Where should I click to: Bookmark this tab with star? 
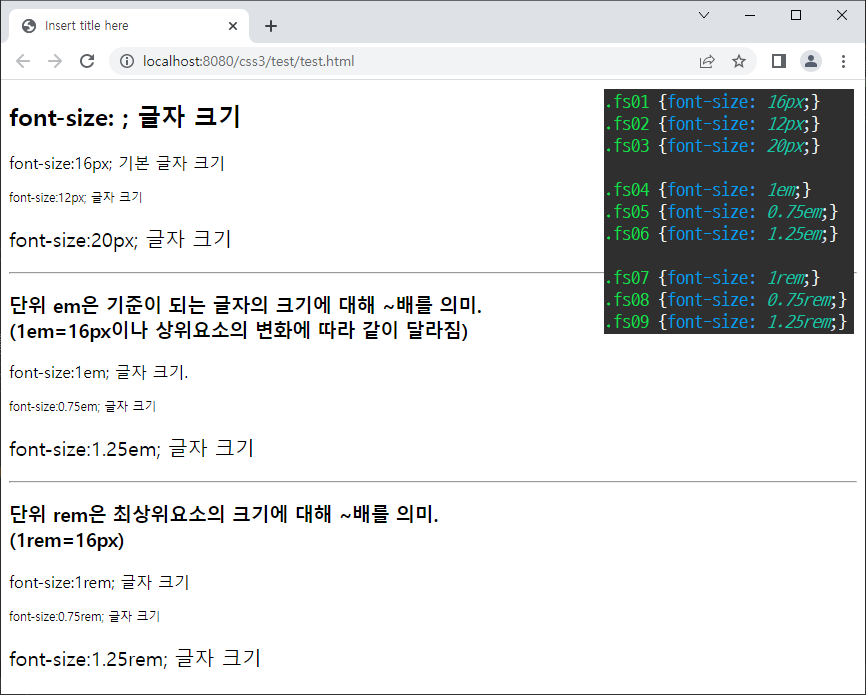pos(739,61)
